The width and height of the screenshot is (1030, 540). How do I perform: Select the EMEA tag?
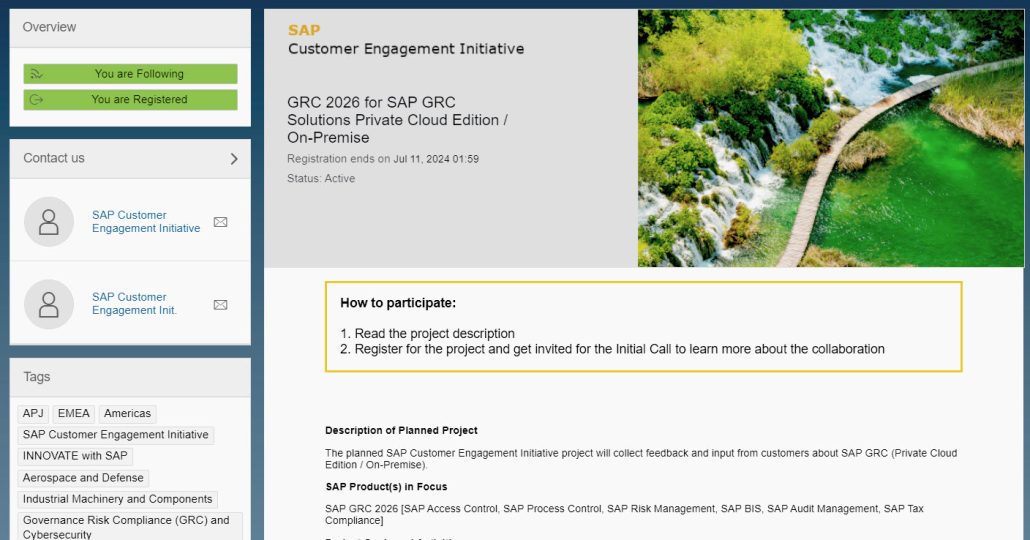pos(74,414)
